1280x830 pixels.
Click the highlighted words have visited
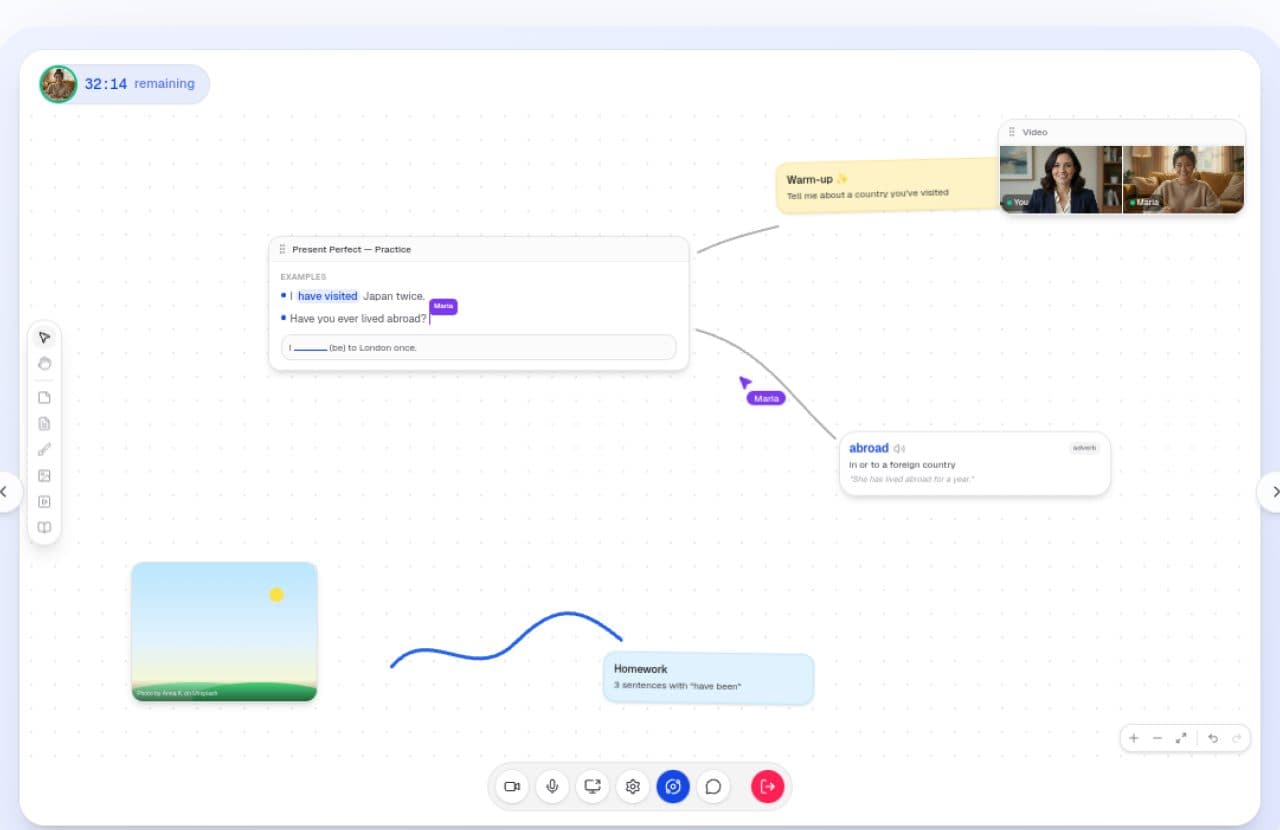(327, 296)
